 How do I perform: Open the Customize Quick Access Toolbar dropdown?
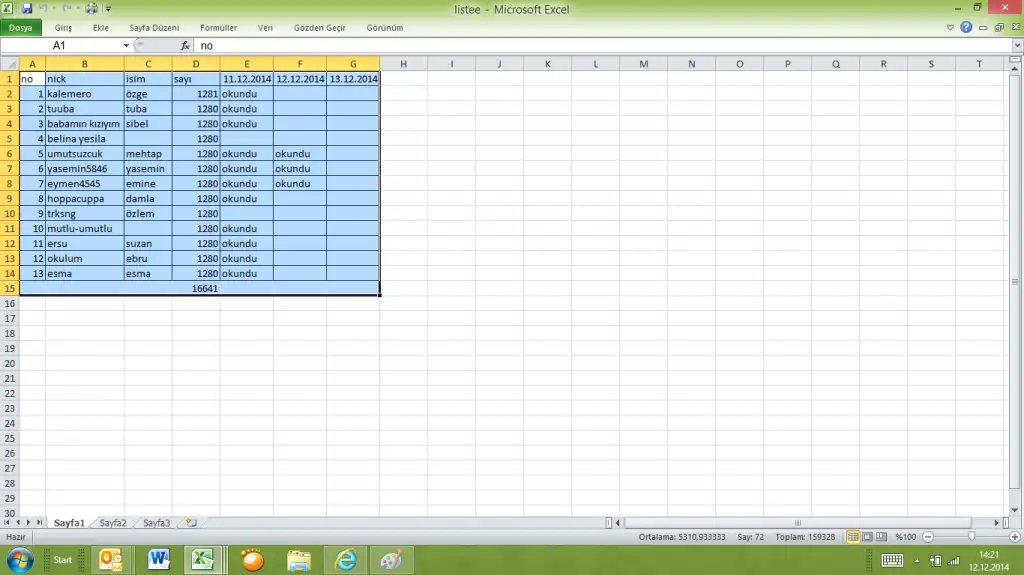click(x=108, y=8)
